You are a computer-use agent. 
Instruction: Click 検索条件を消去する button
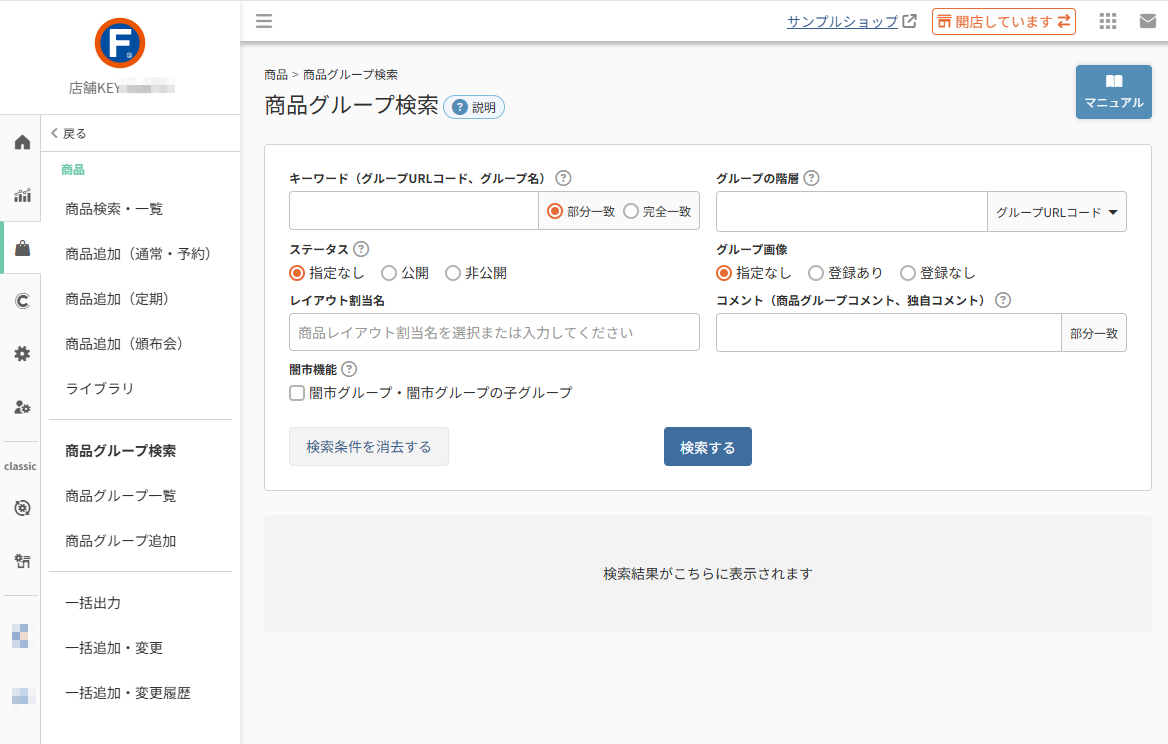click(369, 447)
